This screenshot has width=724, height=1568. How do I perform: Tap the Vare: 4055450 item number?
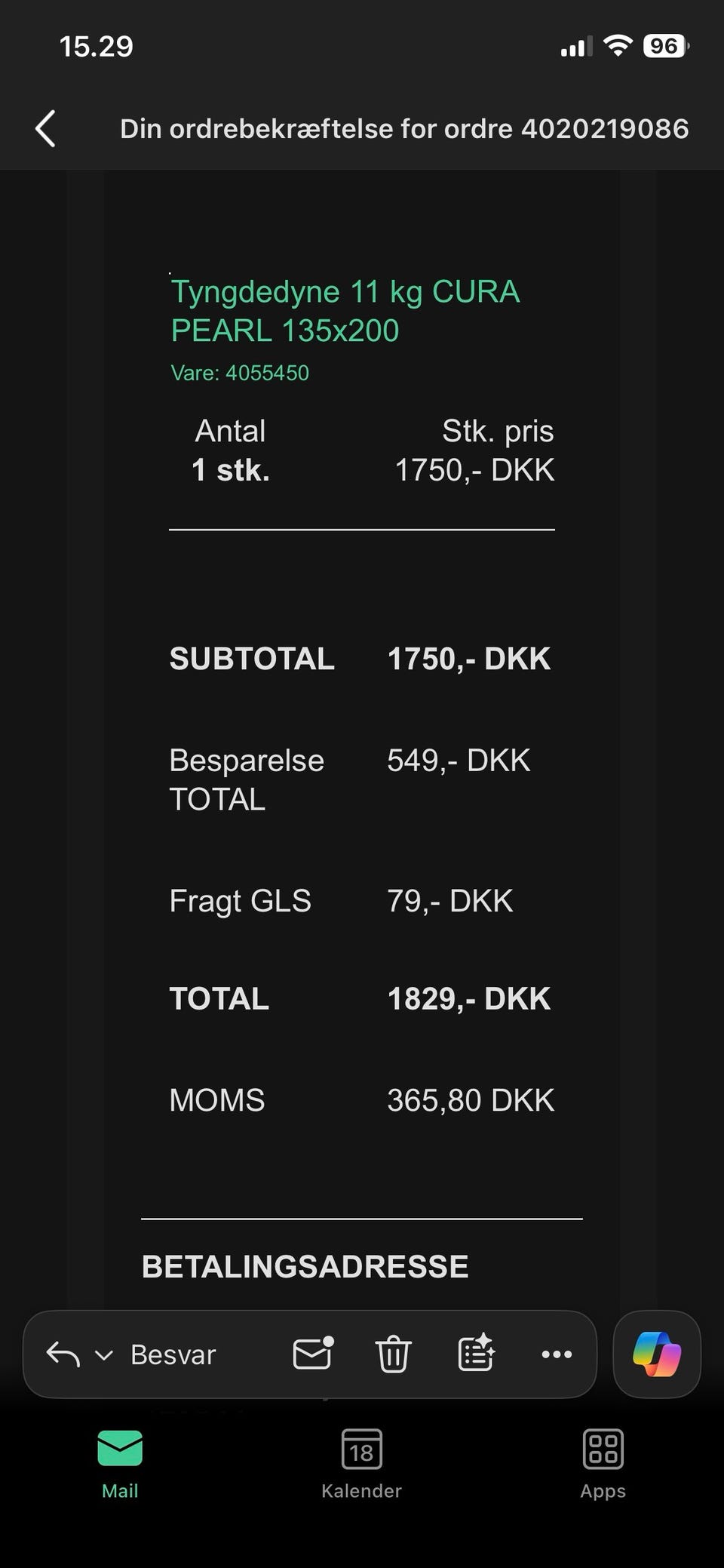point(240,373)
